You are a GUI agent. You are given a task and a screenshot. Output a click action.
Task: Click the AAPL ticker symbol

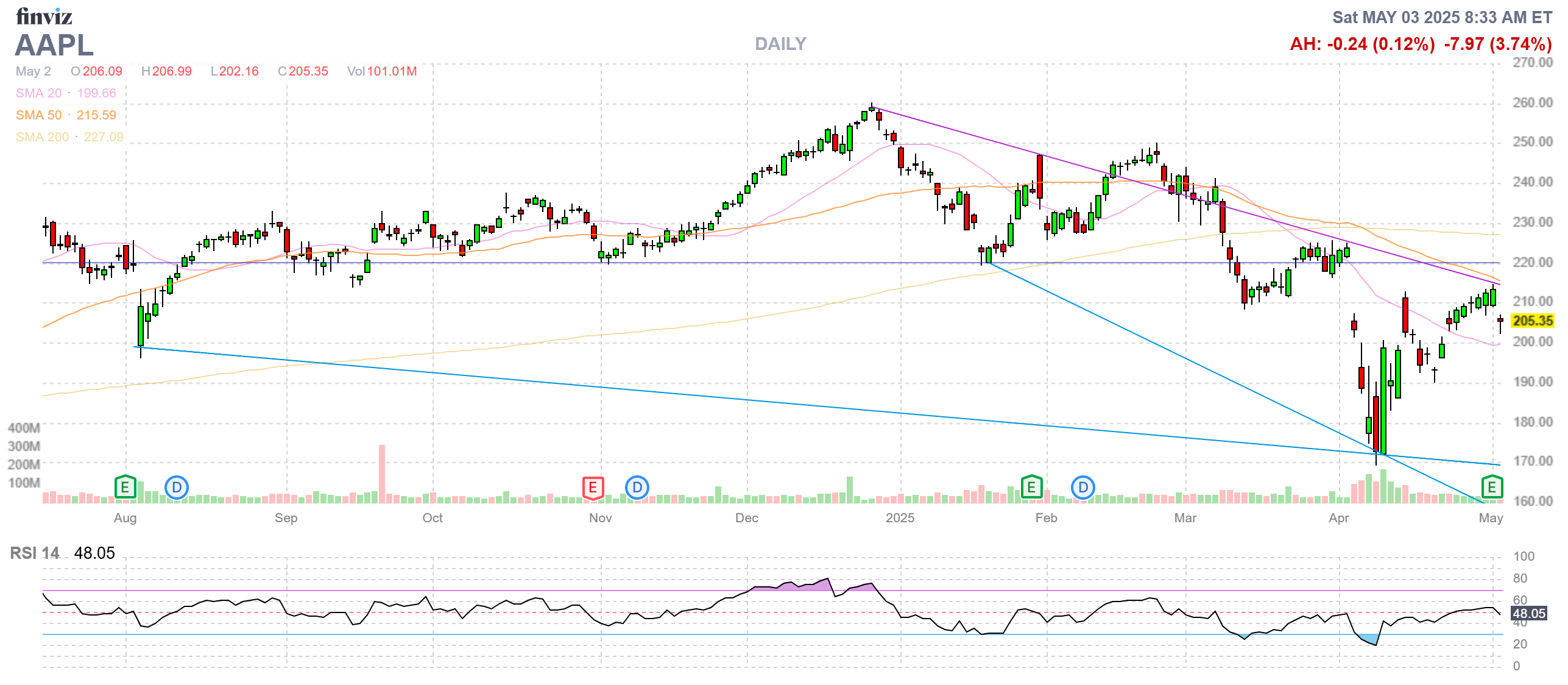[x=54, y=45]
